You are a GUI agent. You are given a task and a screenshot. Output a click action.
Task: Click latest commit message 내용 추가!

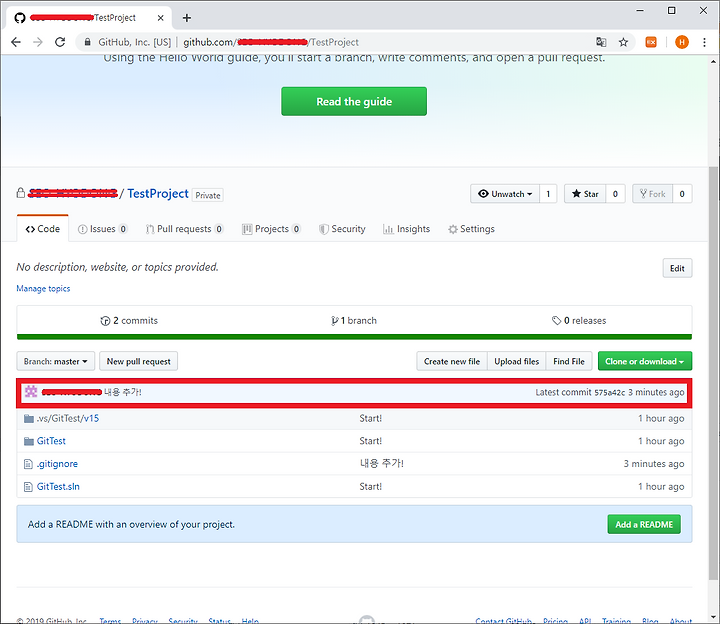tap(123, 392)
